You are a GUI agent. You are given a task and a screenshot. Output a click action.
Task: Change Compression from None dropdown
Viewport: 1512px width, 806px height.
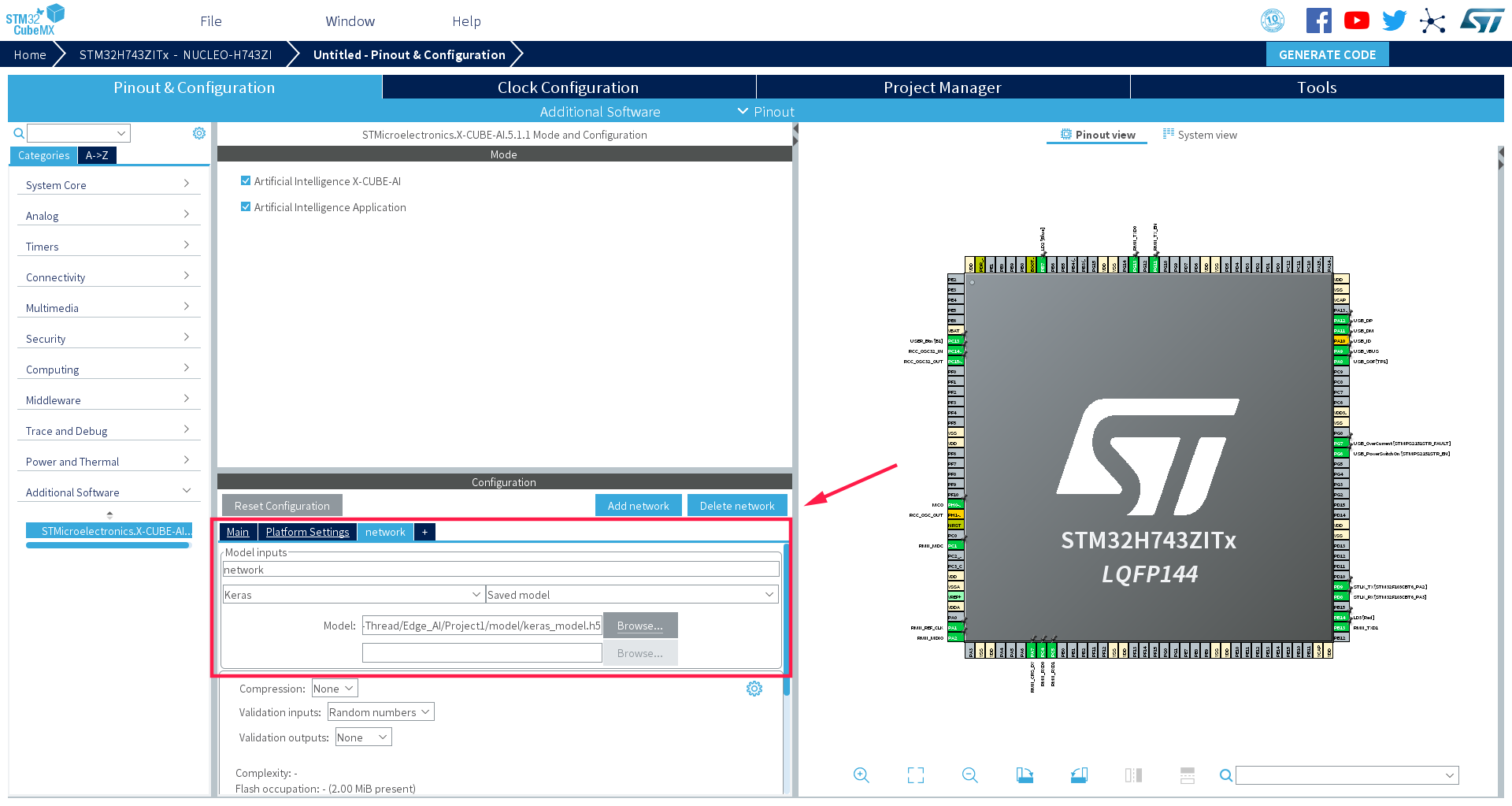(334, 688)
